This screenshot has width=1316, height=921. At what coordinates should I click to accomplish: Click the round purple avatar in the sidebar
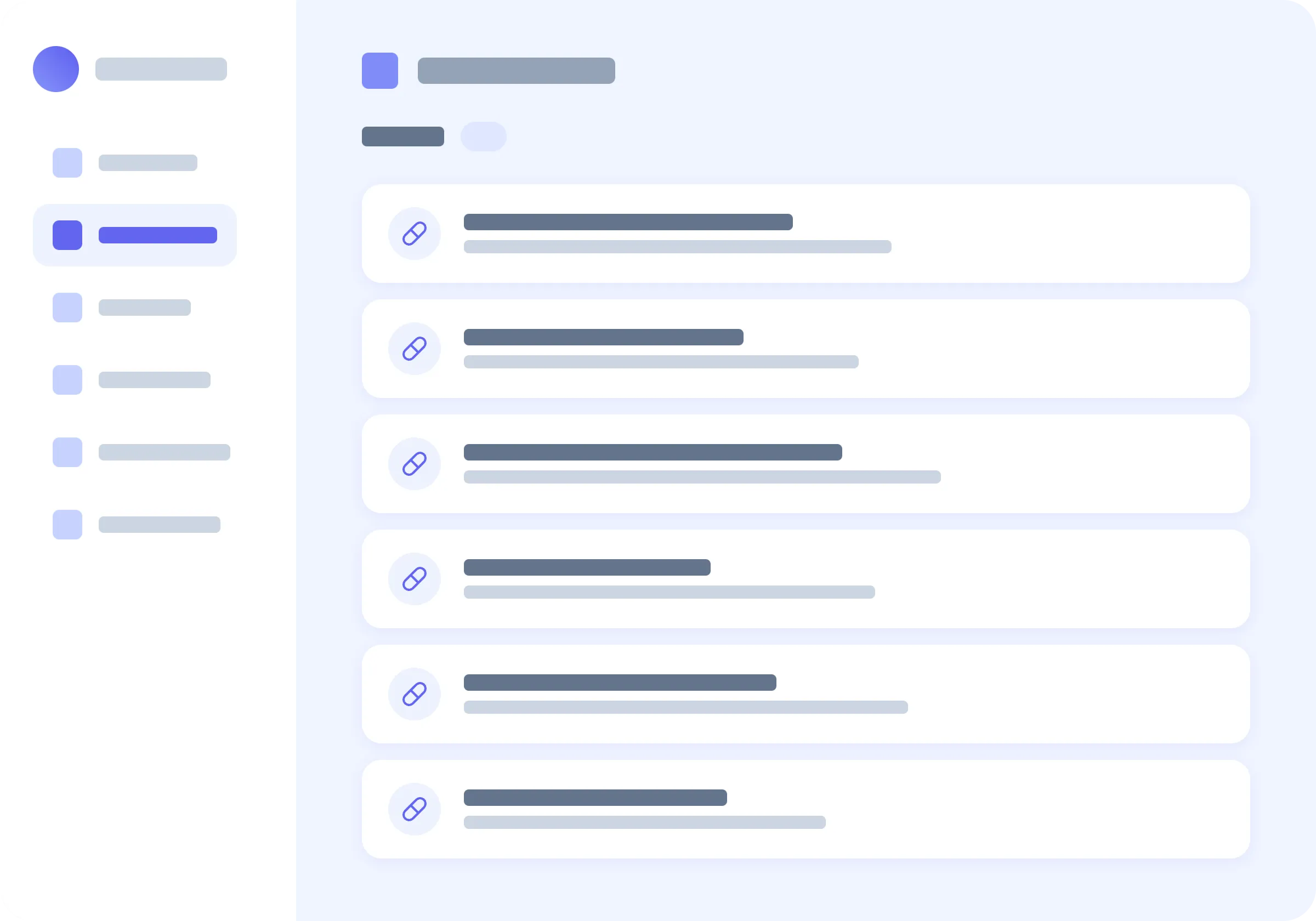55,69
